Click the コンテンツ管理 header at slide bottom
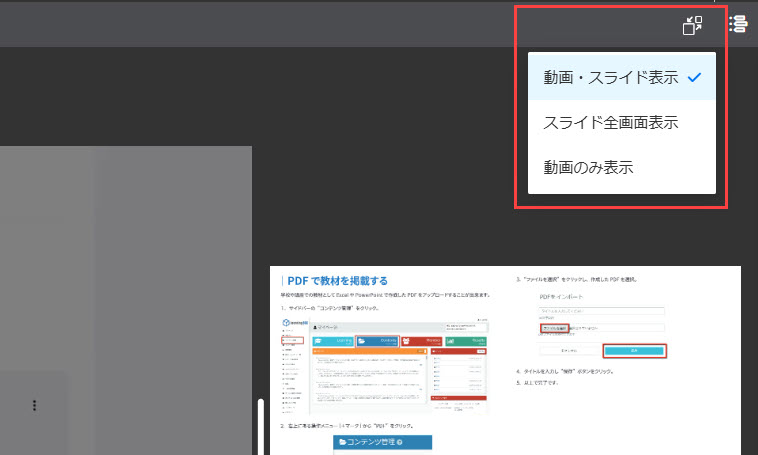The width and height of the screenshot is (758, 455). (x=374, y=442)
